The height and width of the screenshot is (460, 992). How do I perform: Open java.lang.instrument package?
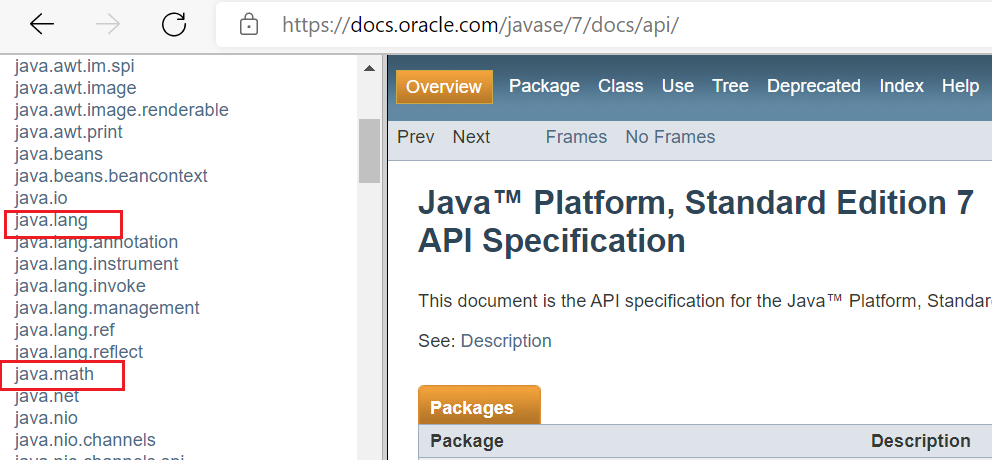click(x=97, y=264)
